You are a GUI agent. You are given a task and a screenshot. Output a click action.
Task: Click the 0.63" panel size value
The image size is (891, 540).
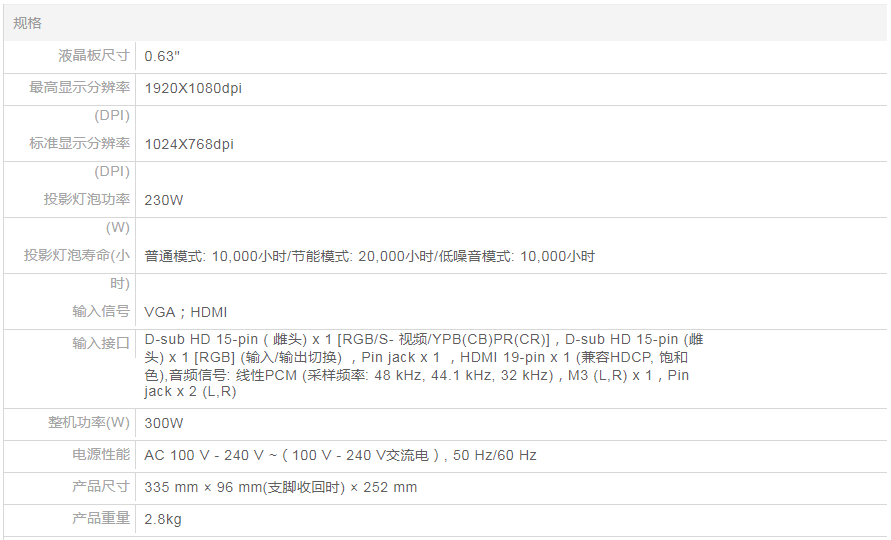point(162,56)
